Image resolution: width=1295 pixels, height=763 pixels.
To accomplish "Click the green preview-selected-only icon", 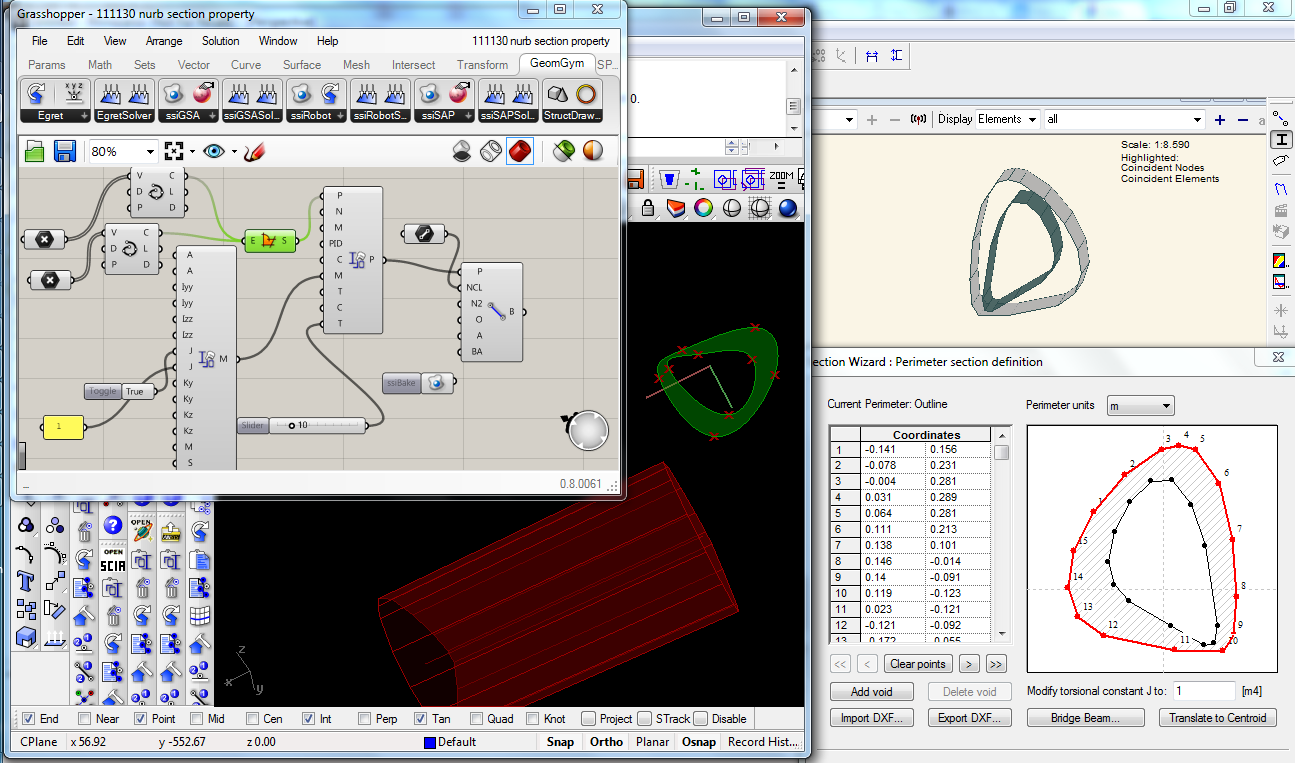I will click(564, 151).
